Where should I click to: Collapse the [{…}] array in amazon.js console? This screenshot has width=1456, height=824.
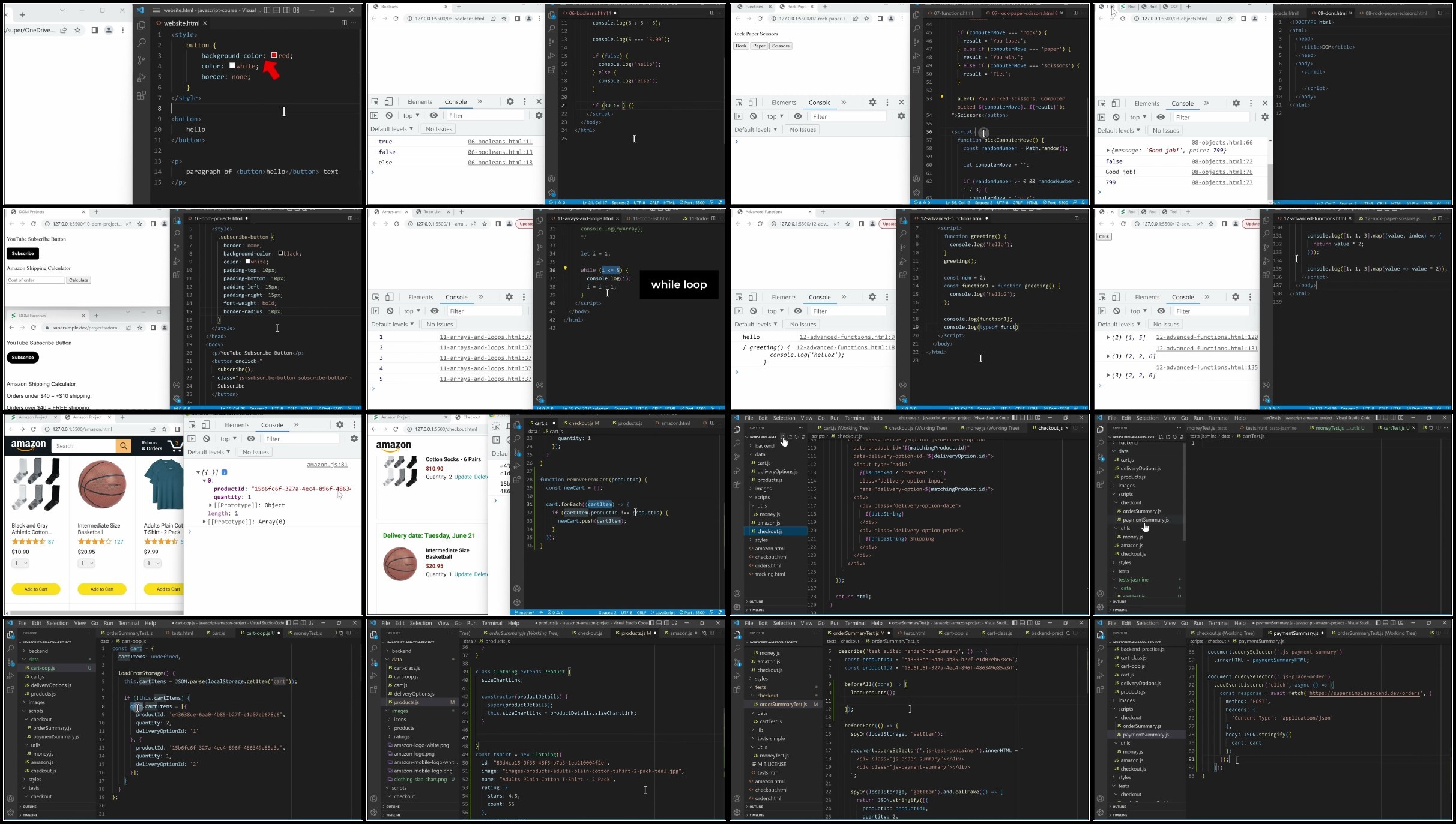(x=198, y=472)
